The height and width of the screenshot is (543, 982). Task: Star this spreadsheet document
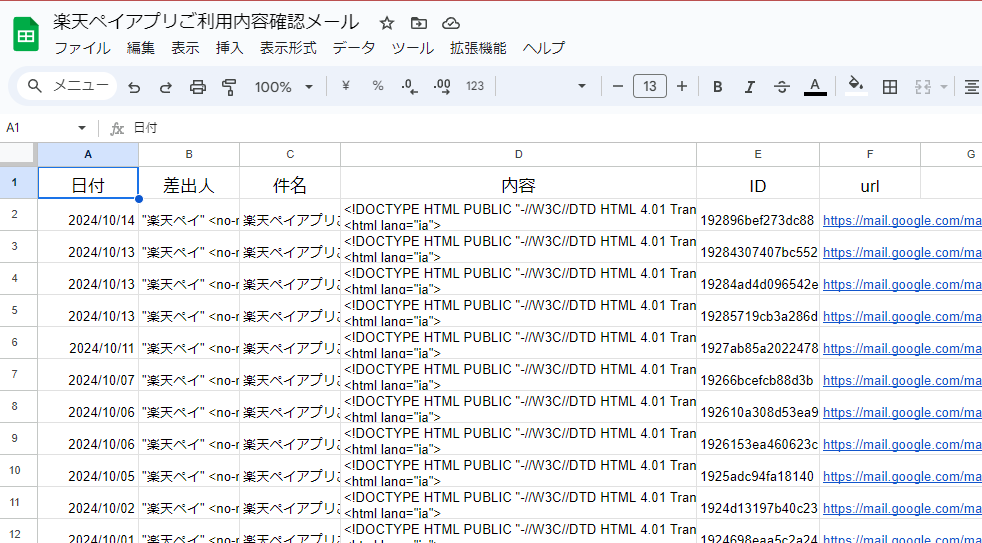tap(387, 24)
